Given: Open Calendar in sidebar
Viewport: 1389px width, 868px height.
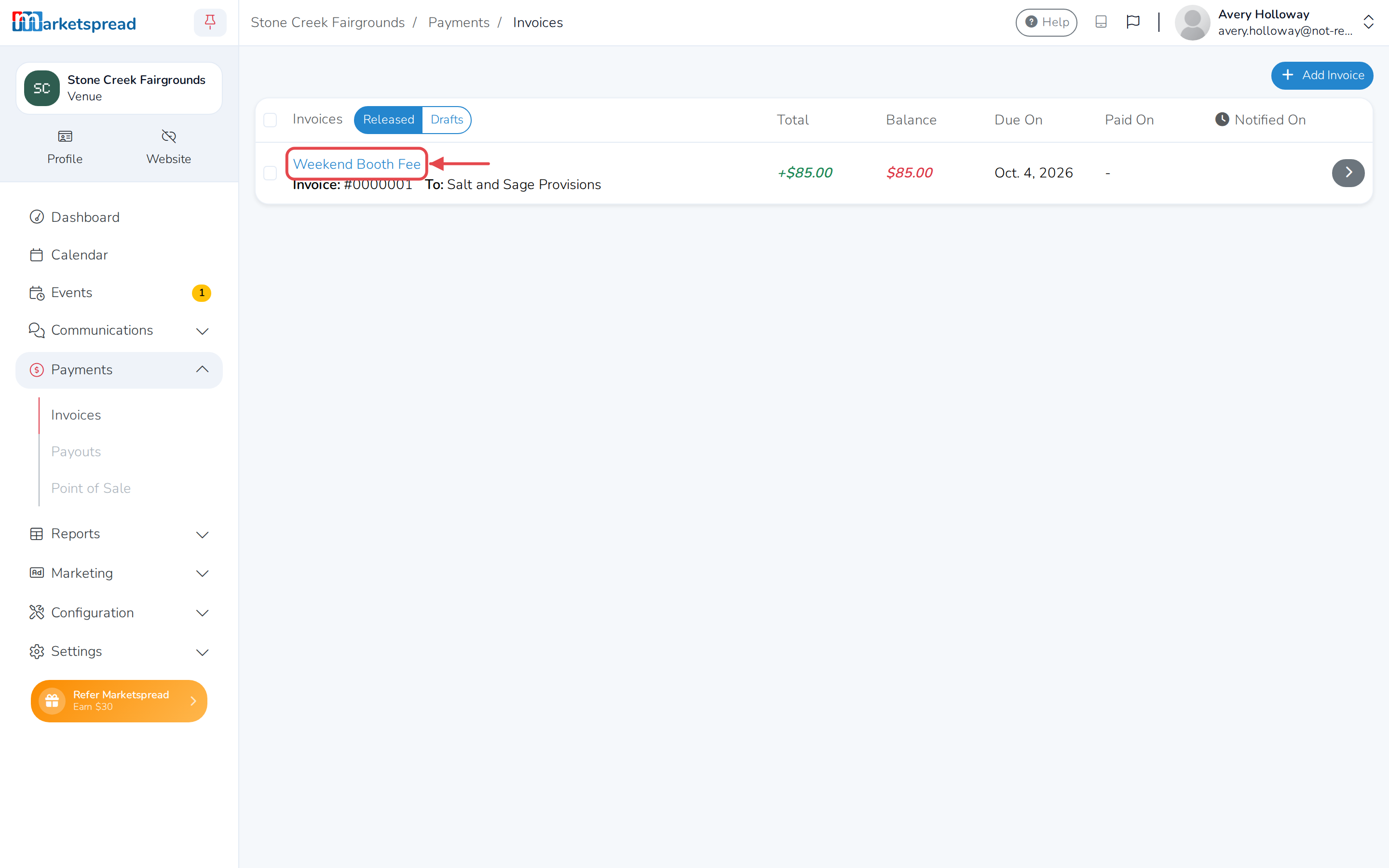Looking at the screenshot, I should pos(119,255).
